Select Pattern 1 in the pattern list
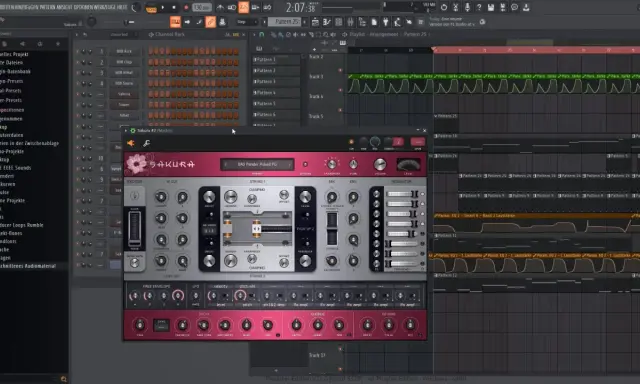Image resolution: width=640 pixels, height=384 pixels. [276, 60]
